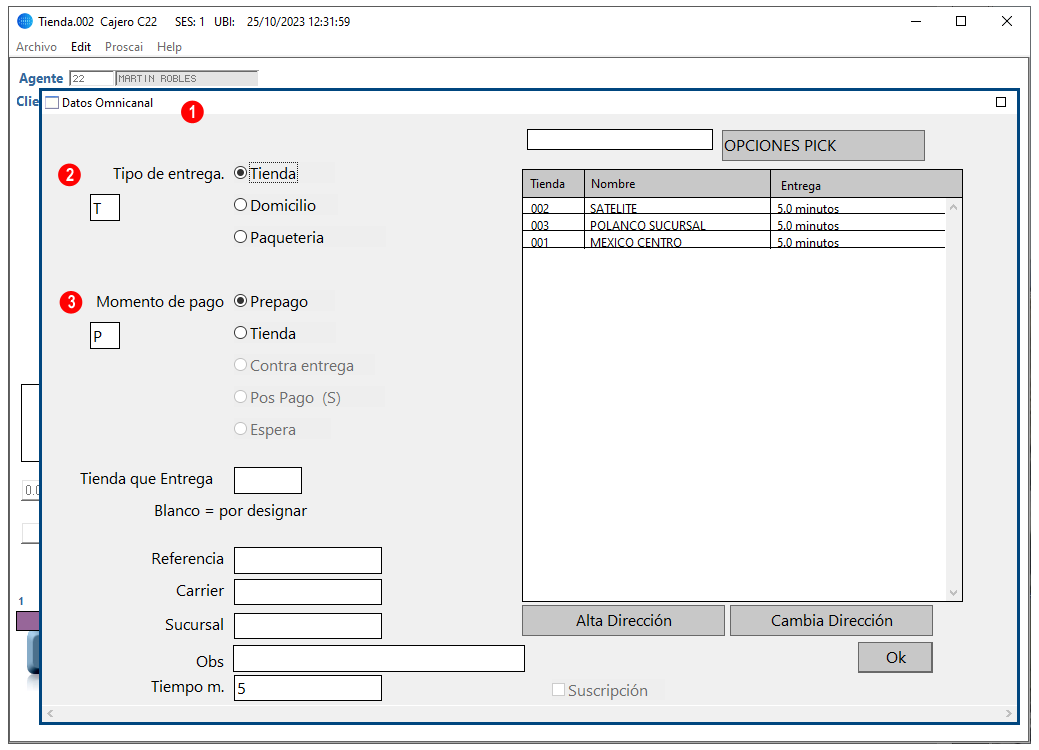The width and height of the screenshot is (1039, 750).
Task: Click the Agente number field showing 22
Action: point(92,78)
